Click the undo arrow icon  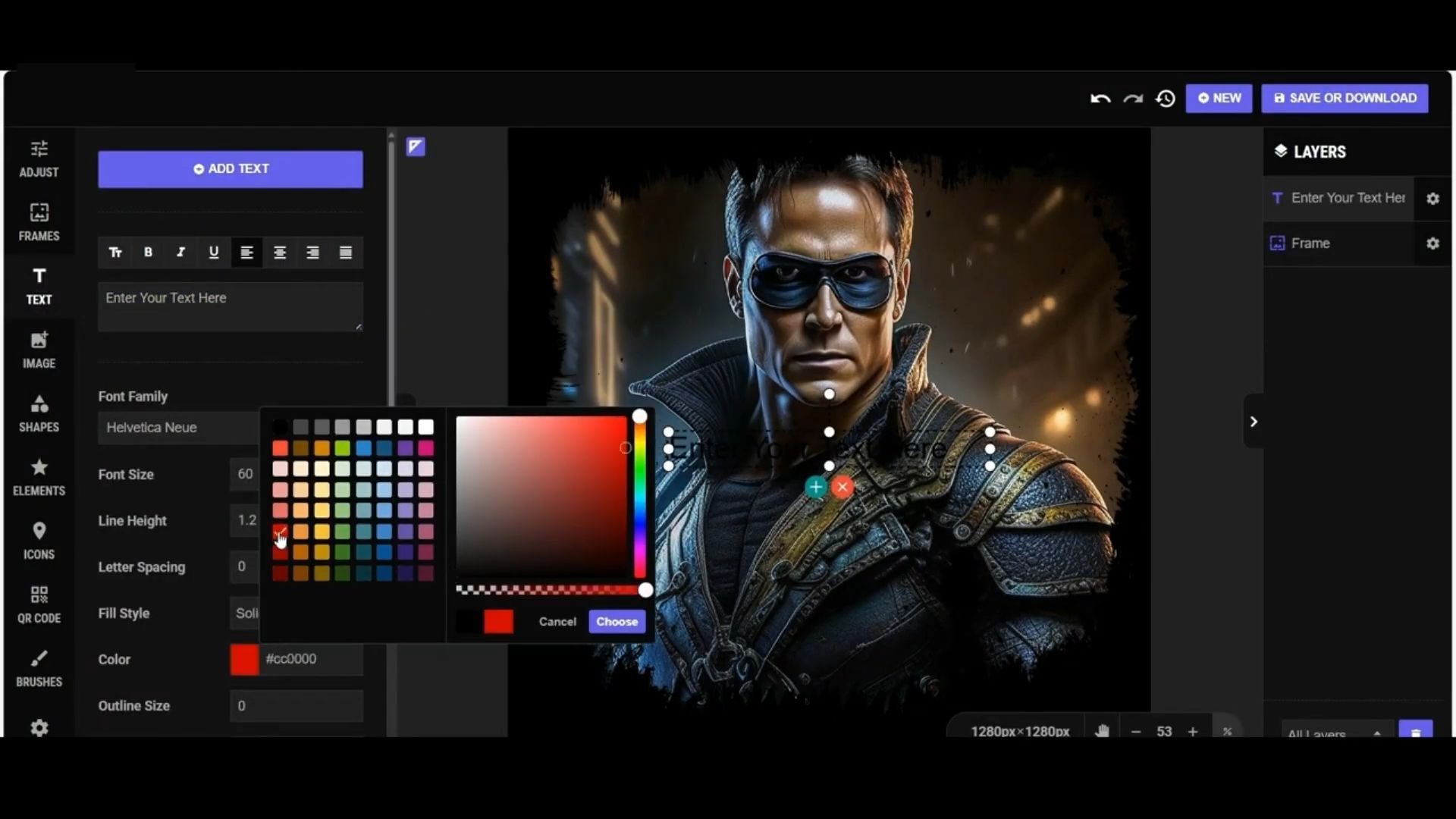pos(1100,99)
